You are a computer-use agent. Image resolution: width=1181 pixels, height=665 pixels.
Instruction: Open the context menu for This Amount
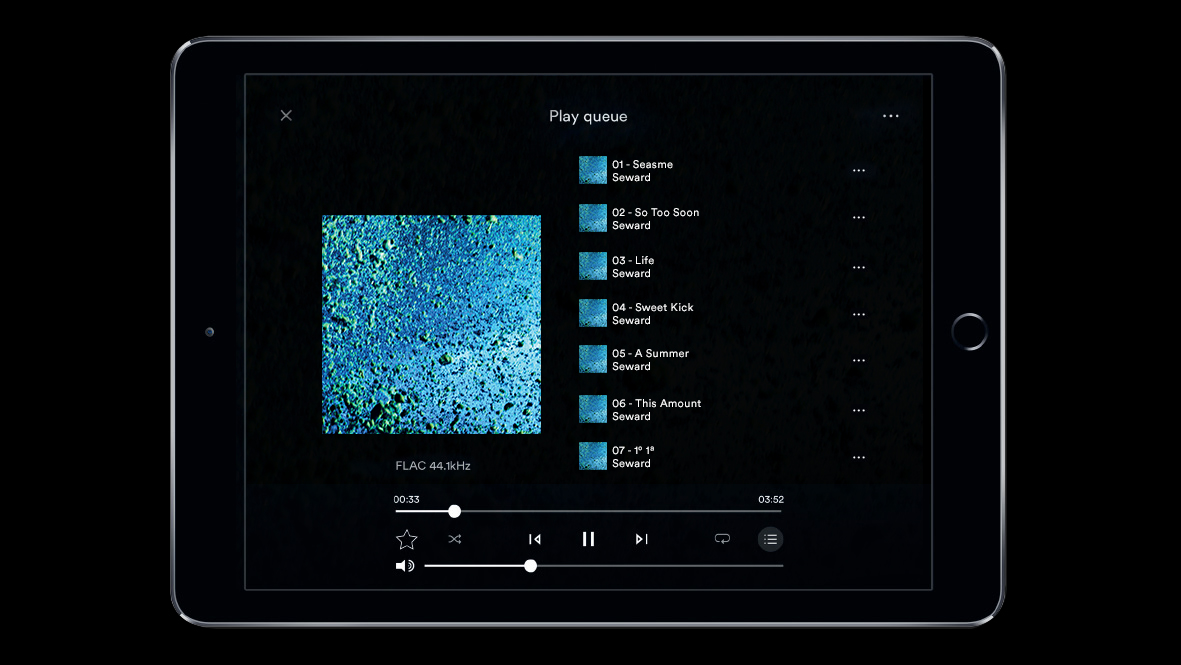858,409
